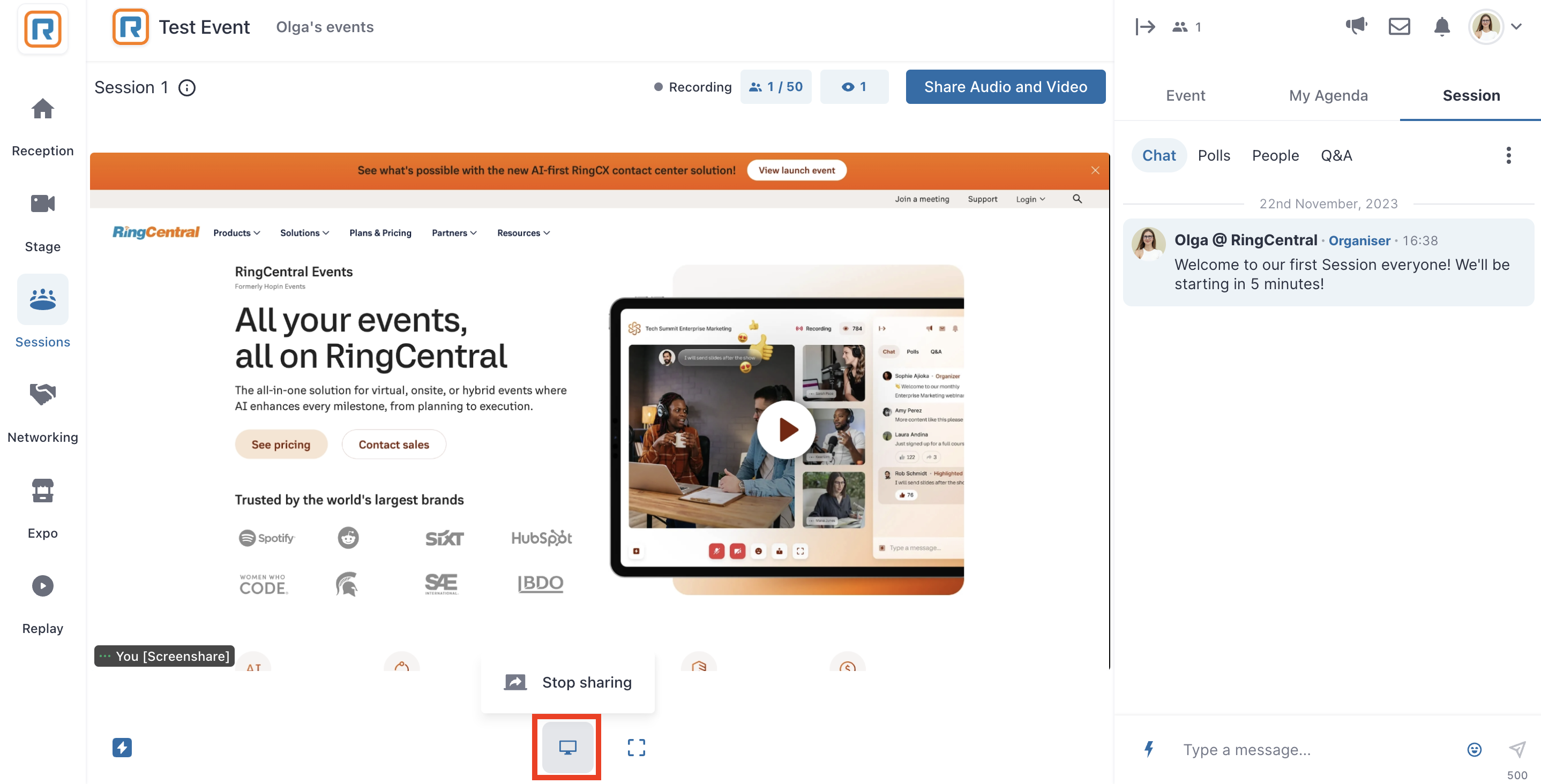Screen dimensions: 1541x784
Task: Select the Chat sub-tab
Action: coord(1159,155)
